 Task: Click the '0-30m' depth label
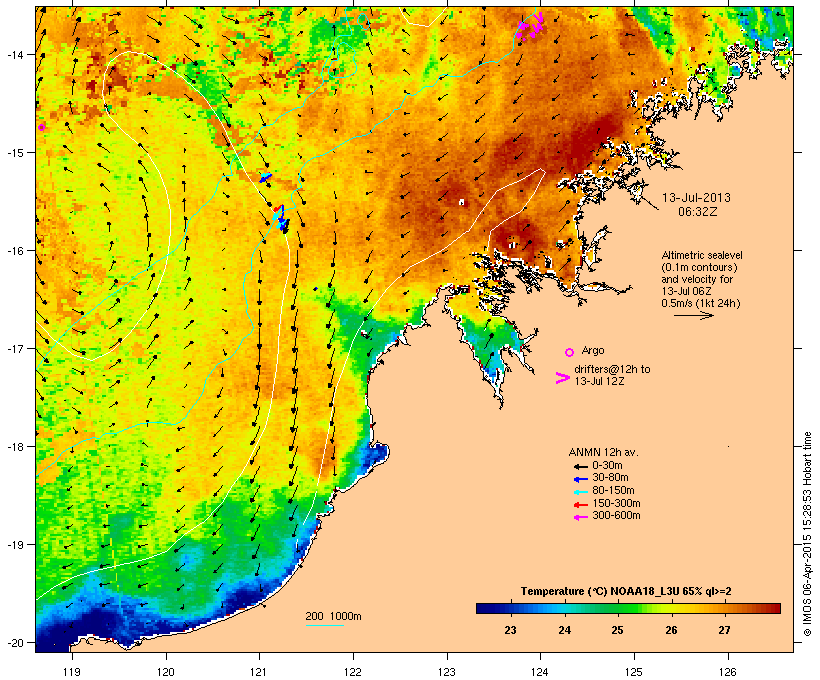[607, 466]
